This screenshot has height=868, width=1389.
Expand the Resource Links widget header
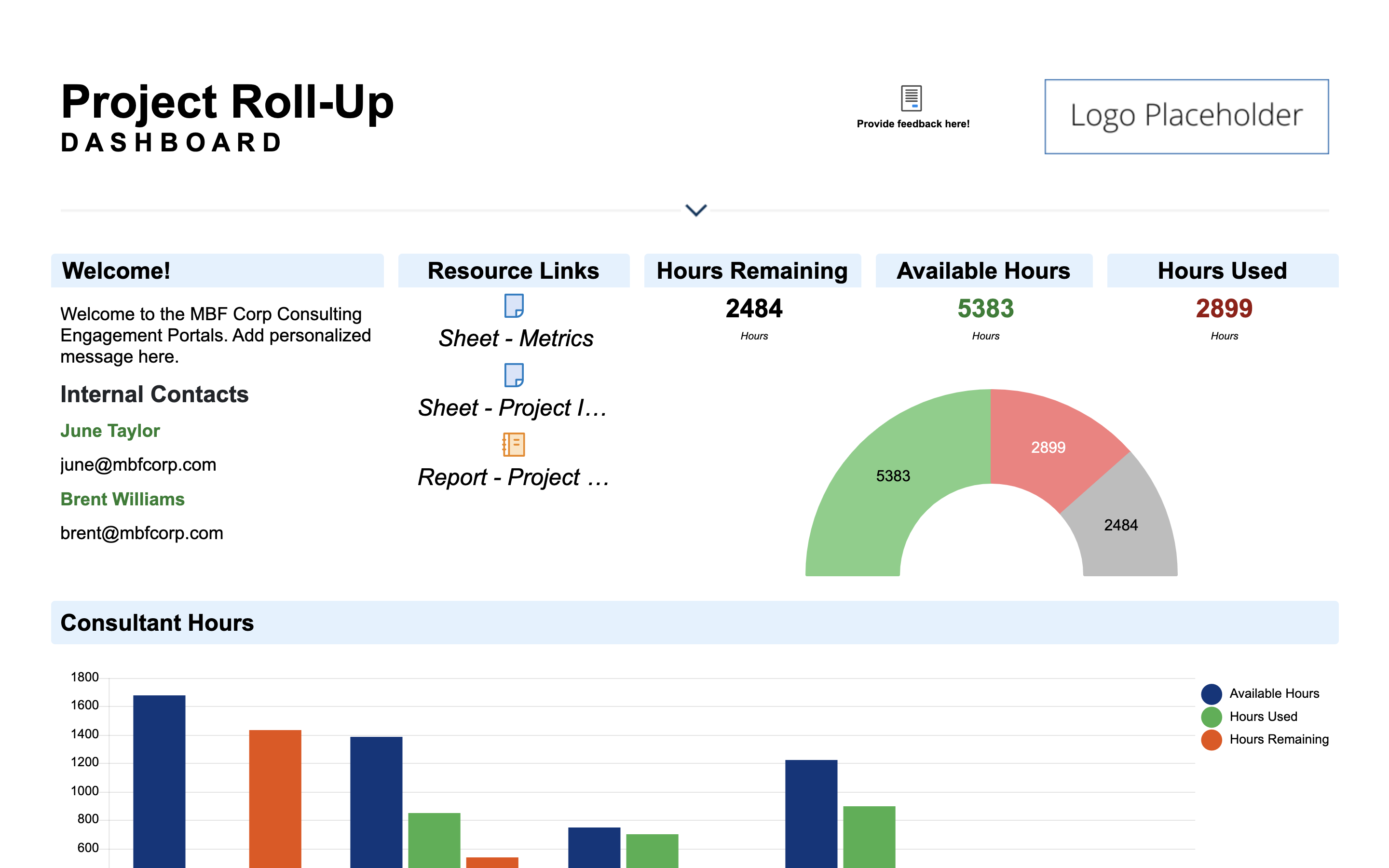pyautogui.click(x=513, y=270)
